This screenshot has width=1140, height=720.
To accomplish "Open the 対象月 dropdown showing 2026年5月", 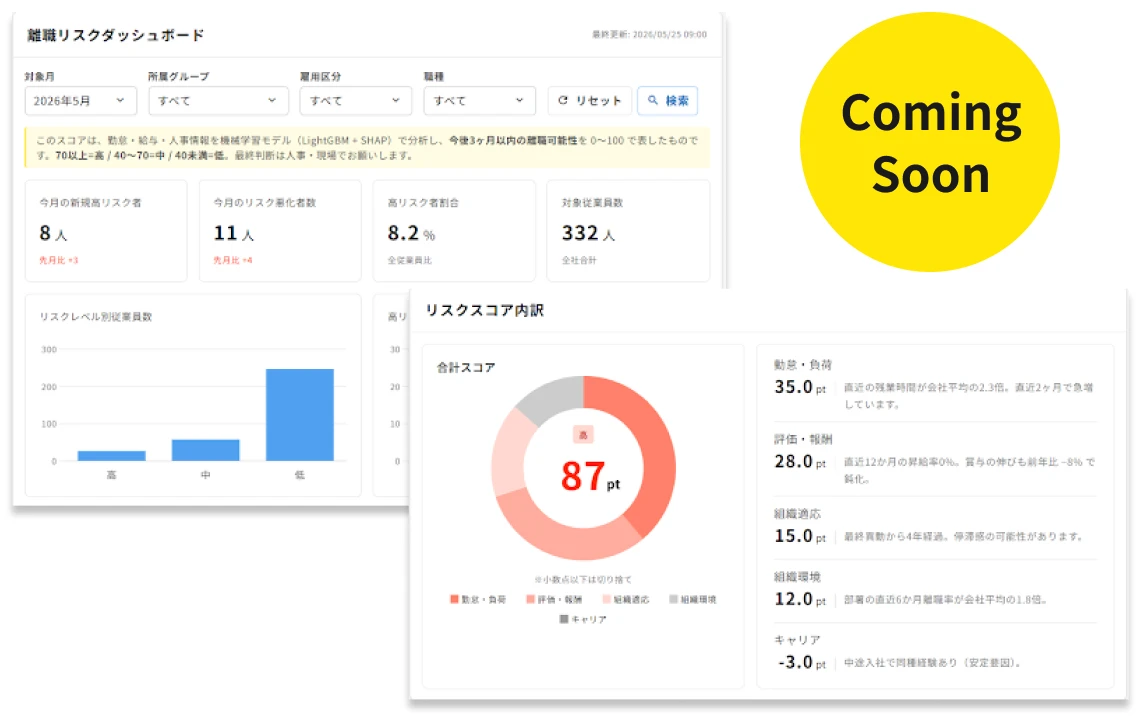I will (81, 100).
